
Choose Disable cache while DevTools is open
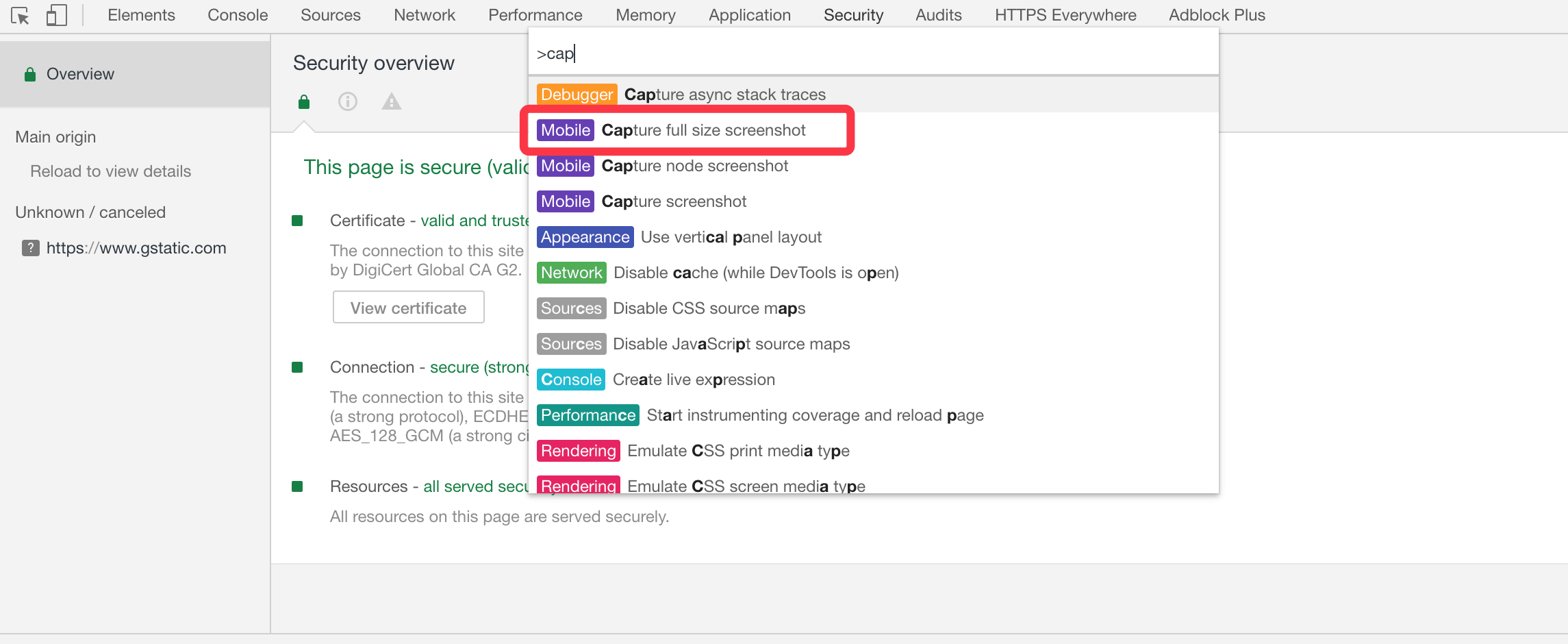click(874, 273)
